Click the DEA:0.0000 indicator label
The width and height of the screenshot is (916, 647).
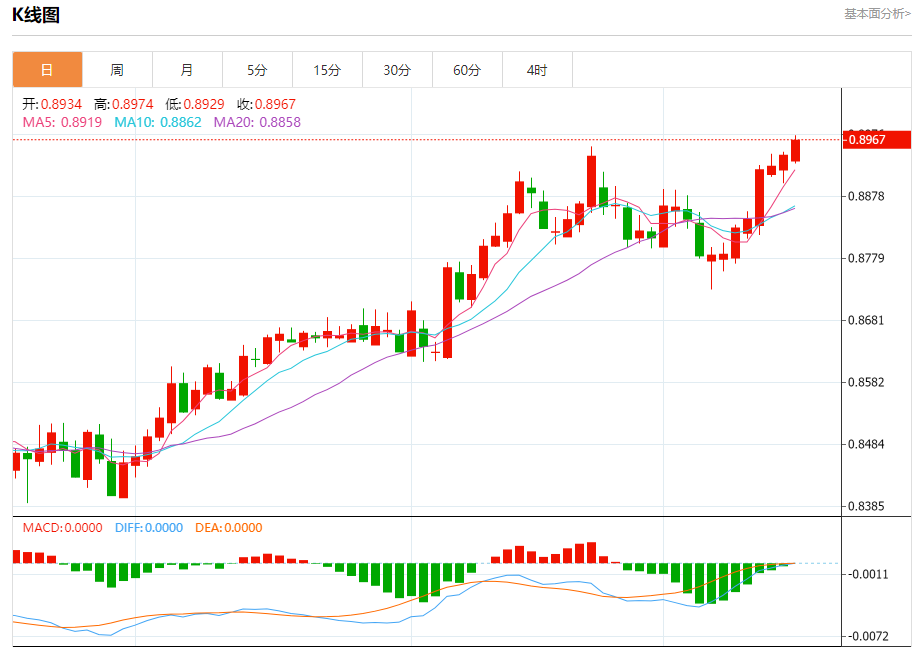click(228, 528)
